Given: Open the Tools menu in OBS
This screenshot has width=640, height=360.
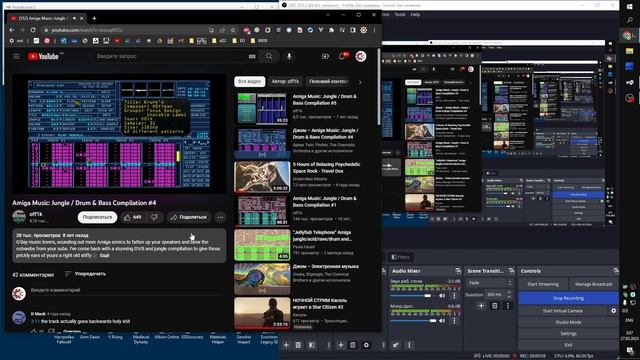Looking at the screenshot, I should (400, 14).
